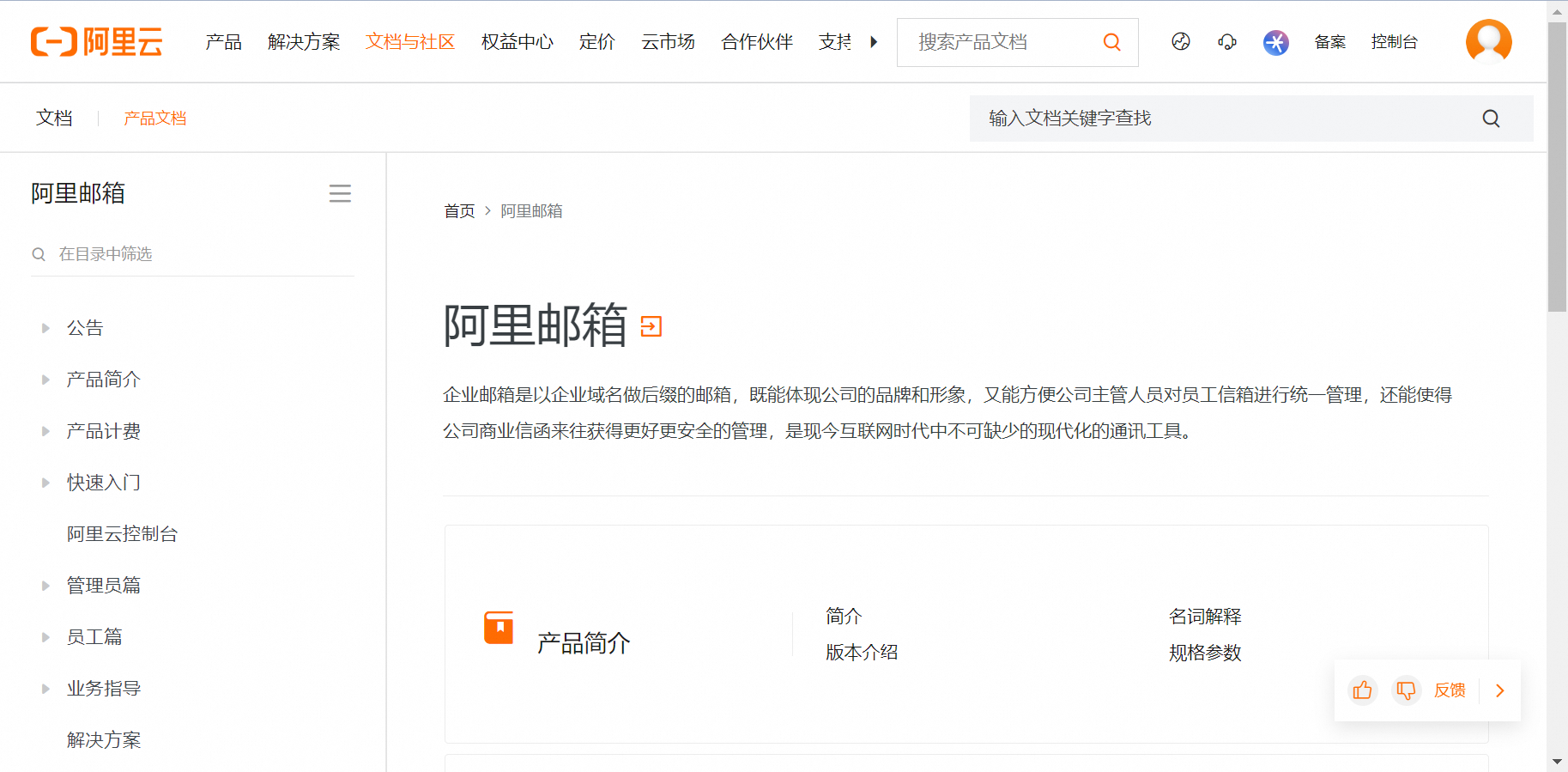
Task: Expand the 员工篇 sidebar node
Action: (45, 637)
